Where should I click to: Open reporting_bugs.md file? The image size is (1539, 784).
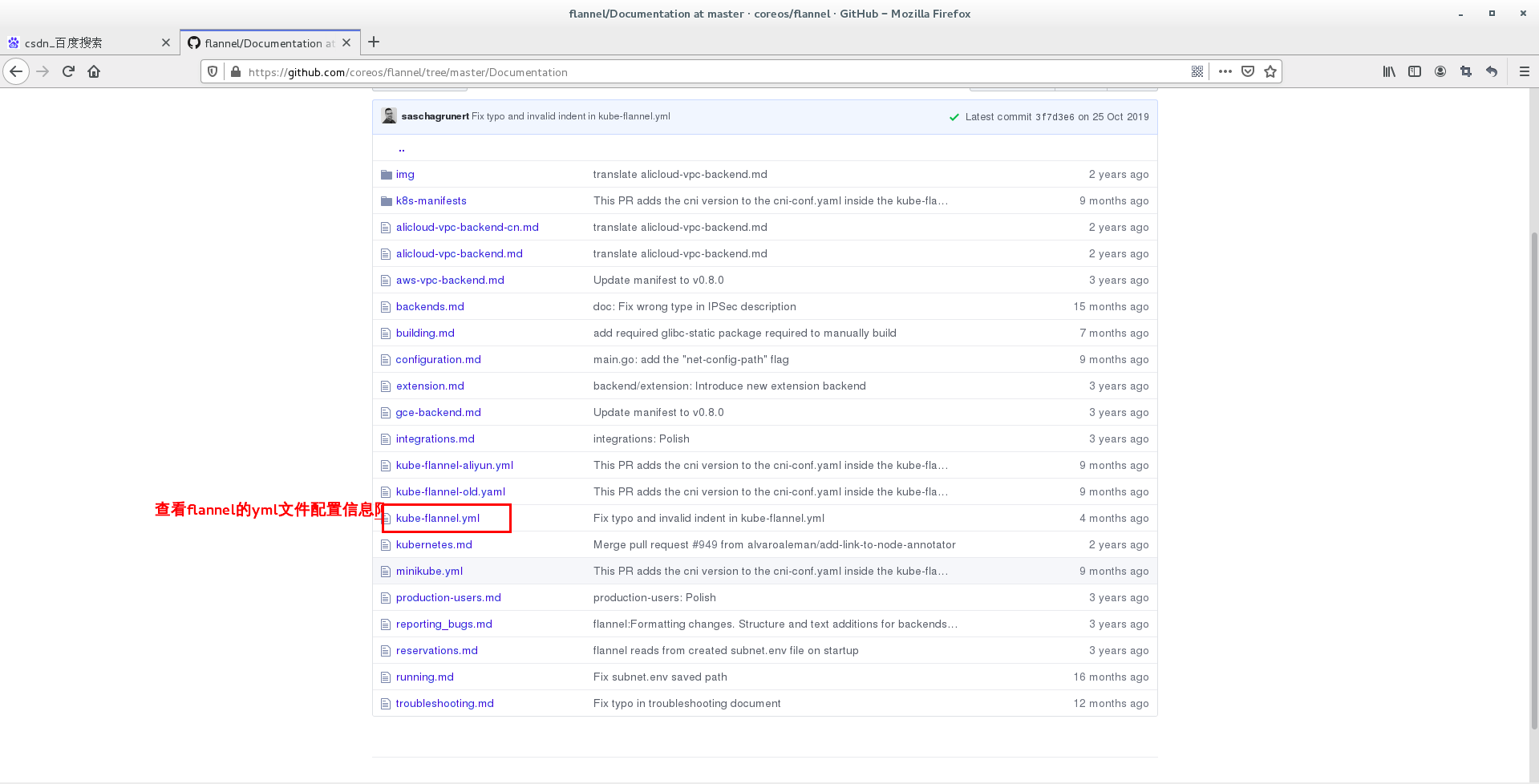tap(443, 624)
